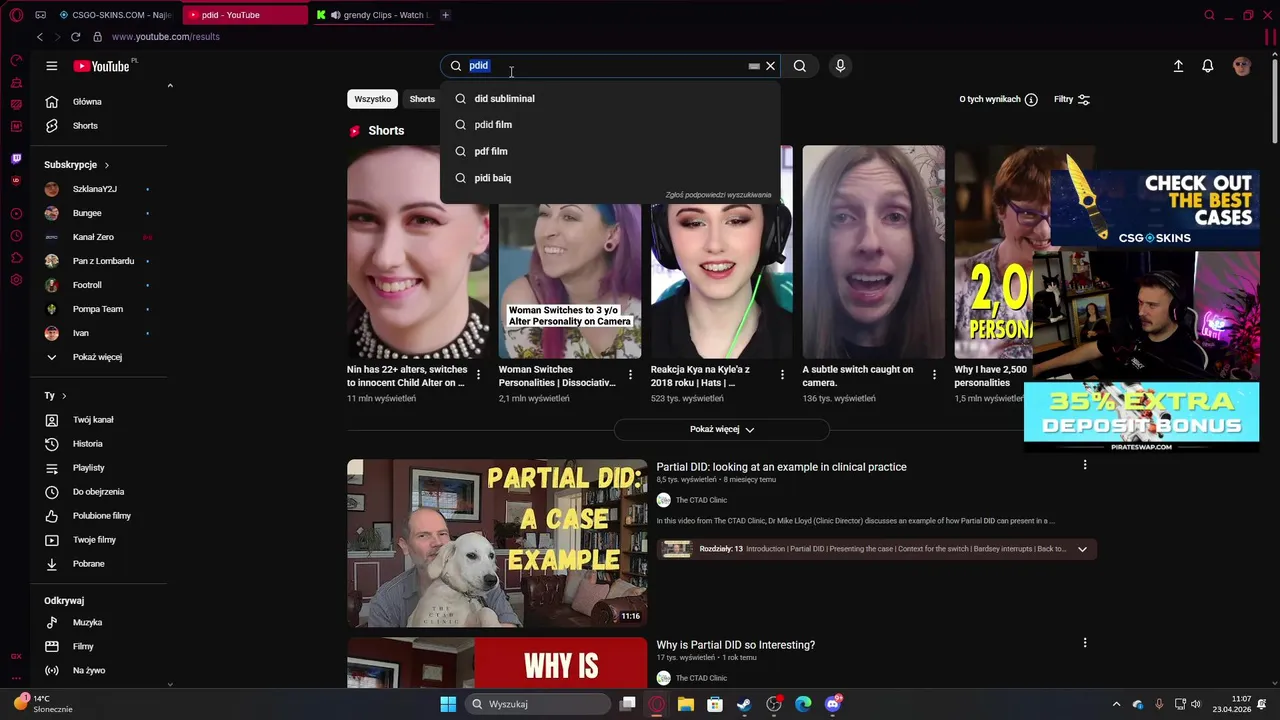Reload the page with the refresh button
Screen dimensions: 1280x720
[75, 37]
